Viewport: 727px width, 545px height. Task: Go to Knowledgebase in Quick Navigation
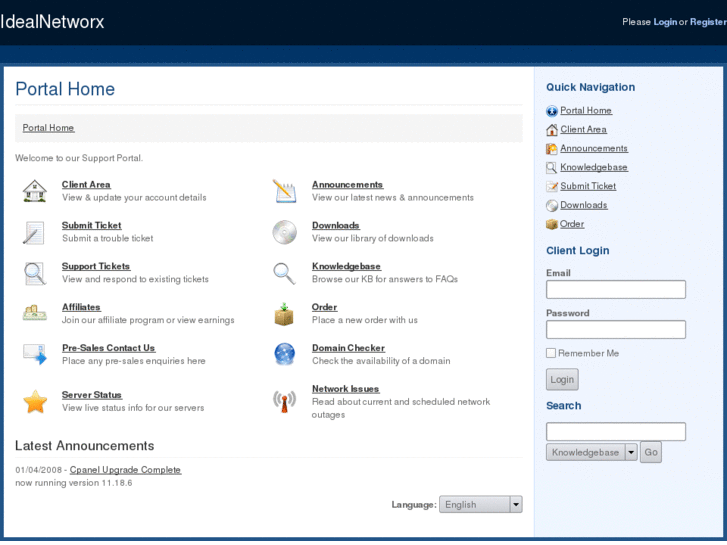[594, 167]
